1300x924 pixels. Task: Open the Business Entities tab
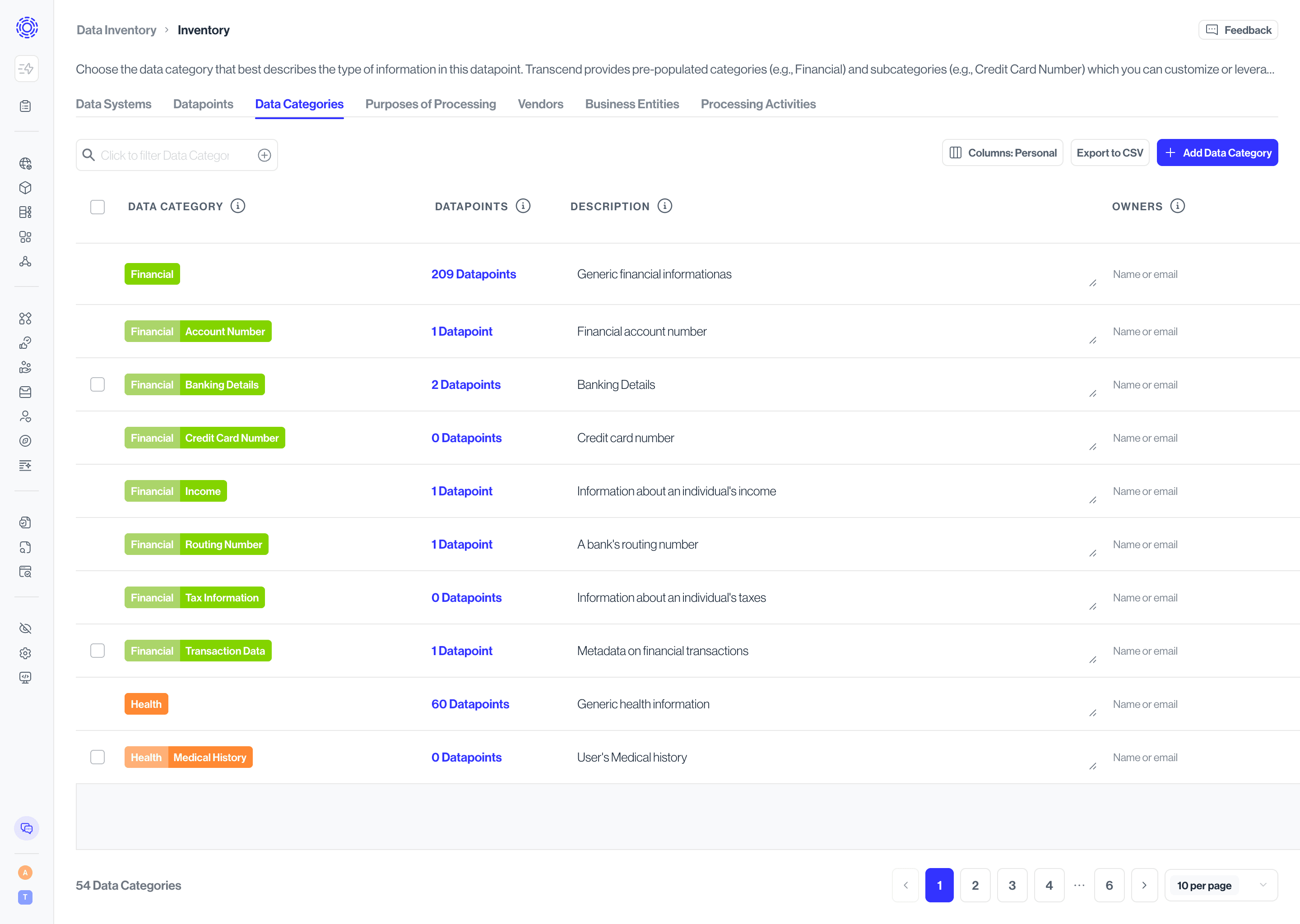(x=632, y=104)
